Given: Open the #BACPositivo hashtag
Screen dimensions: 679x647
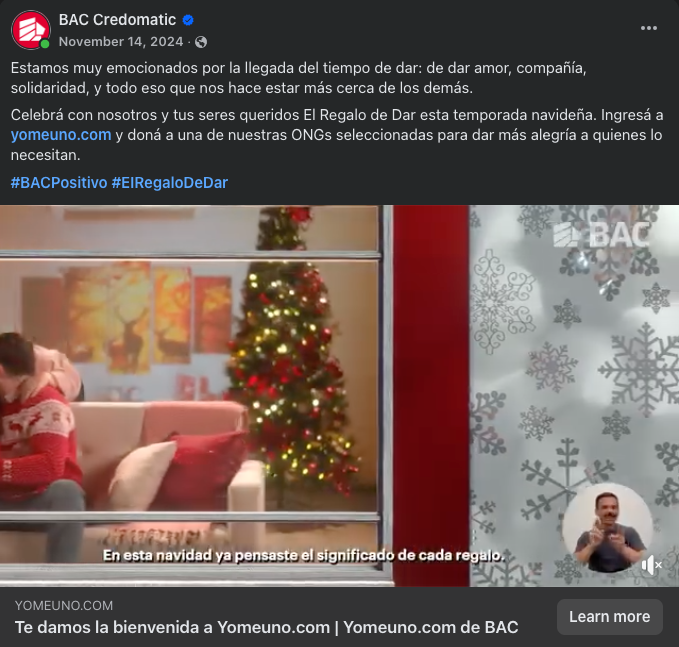Looking at the screenshot, I should (x=59, y=182).
